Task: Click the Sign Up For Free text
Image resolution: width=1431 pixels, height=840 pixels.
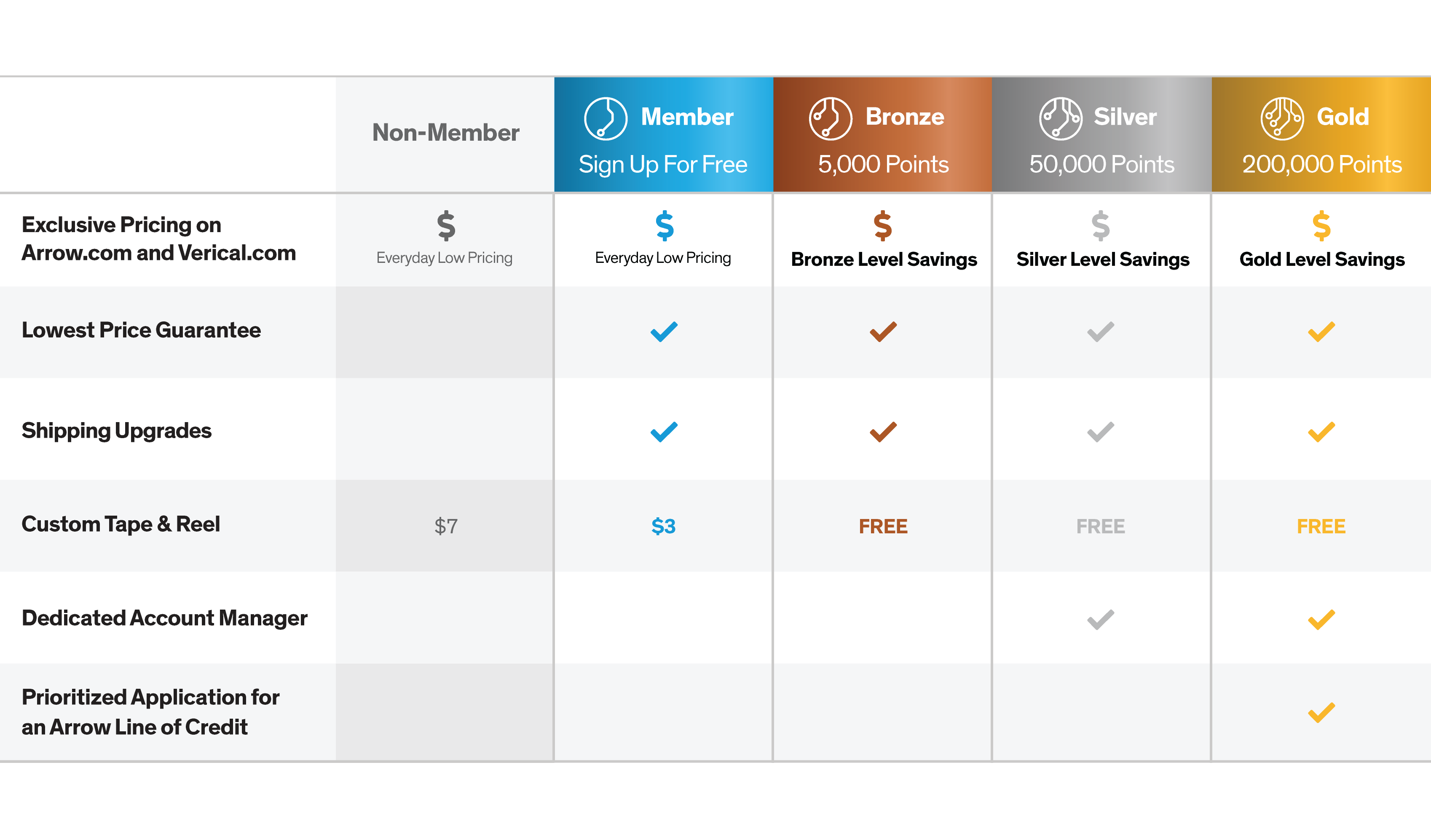Action: coord(663,165)
